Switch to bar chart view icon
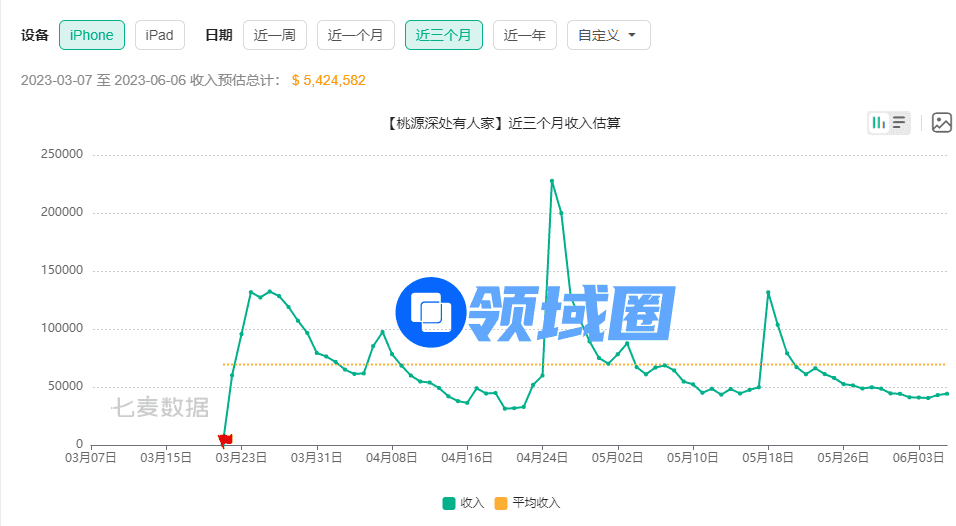956x526 pixels. [879, 123]
